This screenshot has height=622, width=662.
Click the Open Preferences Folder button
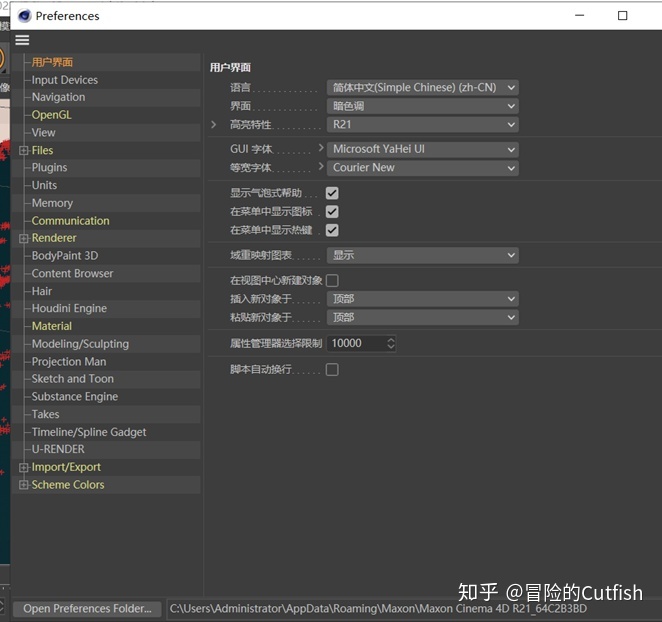point(87,609)
